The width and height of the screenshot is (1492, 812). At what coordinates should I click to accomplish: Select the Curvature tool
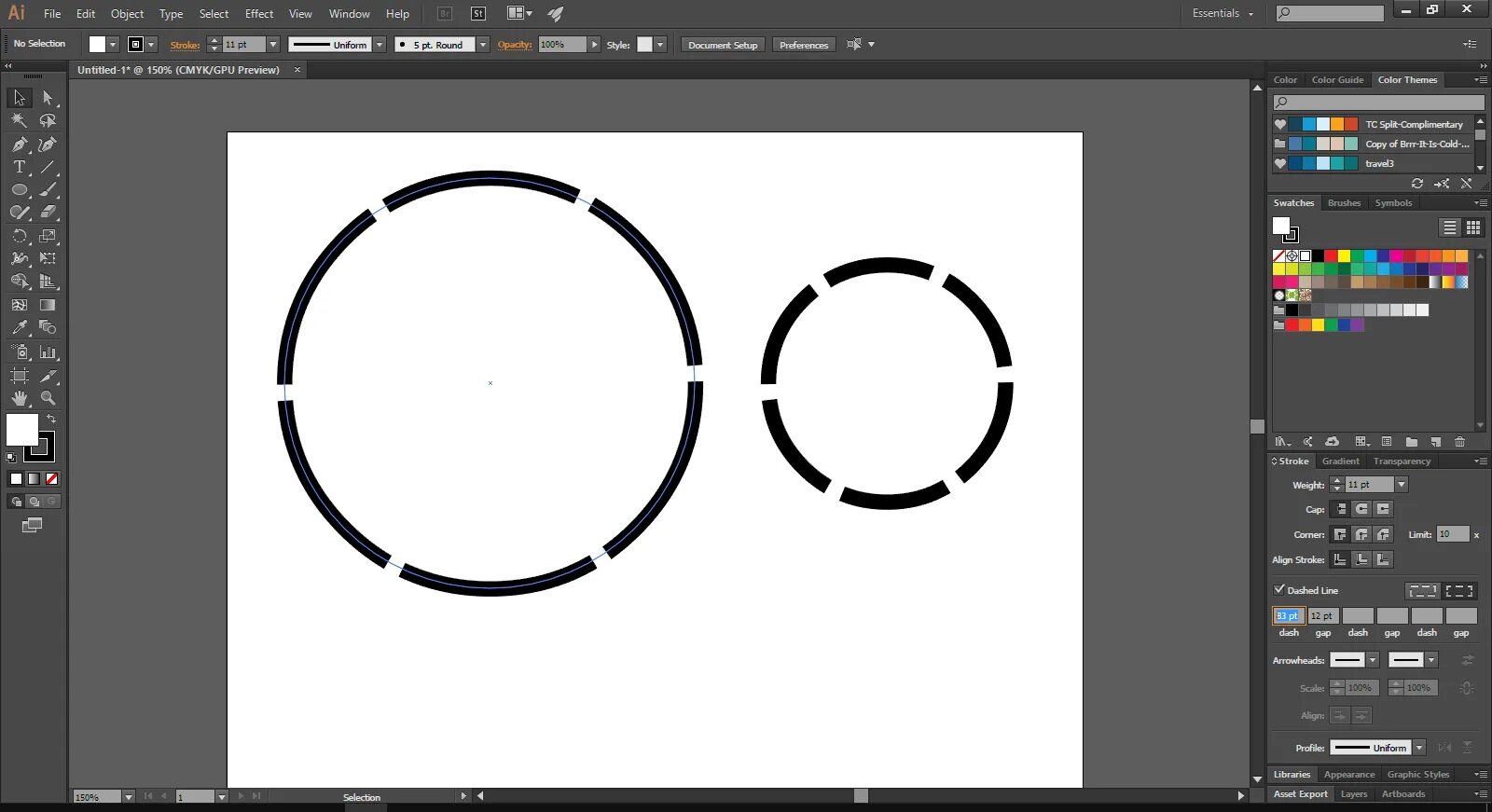(x=48, y=144)
